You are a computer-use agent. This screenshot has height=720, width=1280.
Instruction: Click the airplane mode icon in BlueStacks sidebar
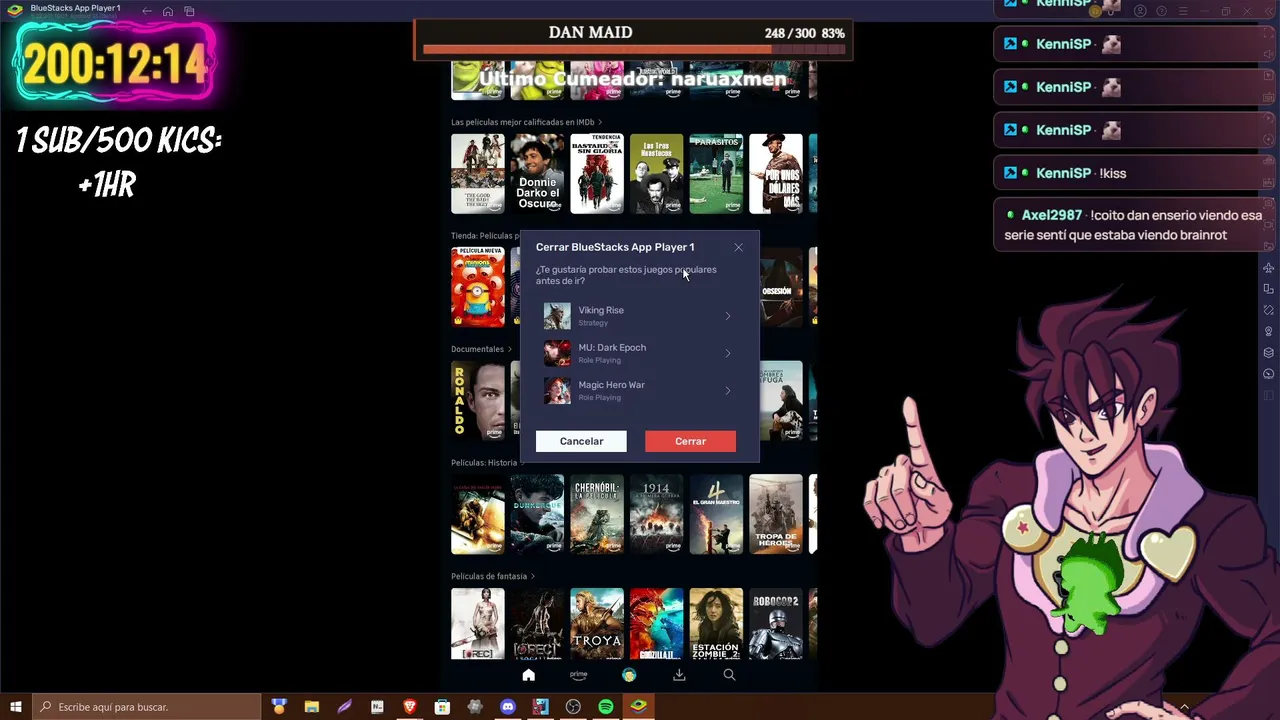coord(1268,267)
